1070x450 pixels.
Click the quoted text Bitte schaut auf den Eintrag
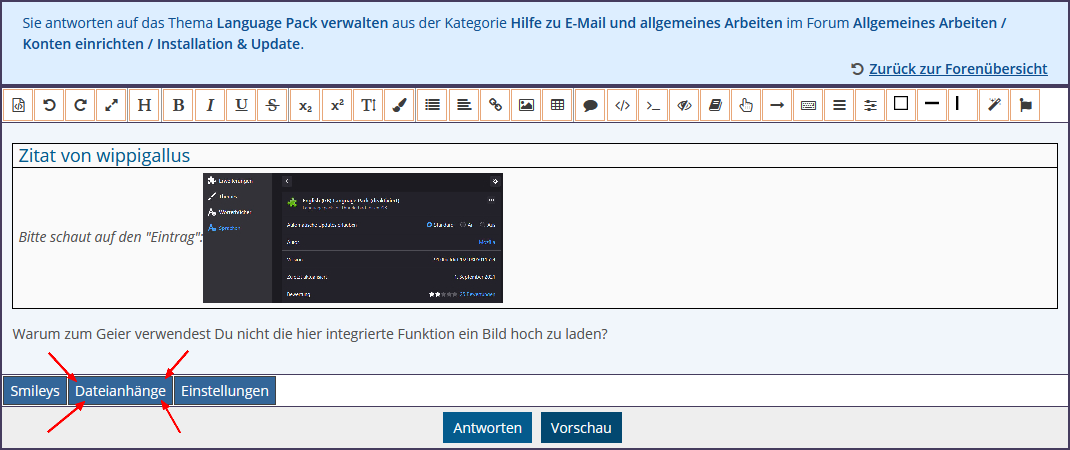coord(111,239)
